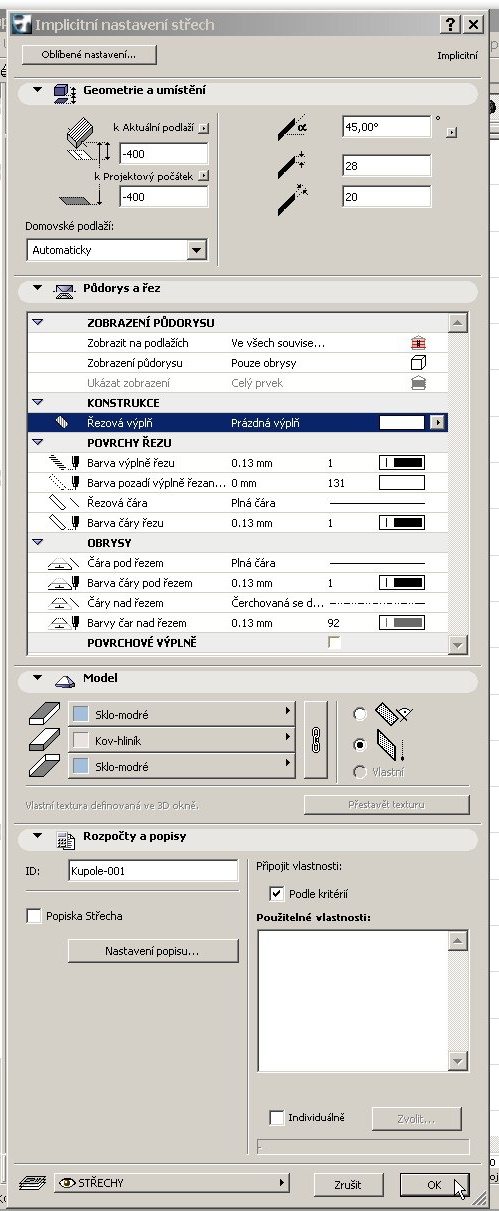The image size is (499, 1211).
Task: Click the Přestavět texturu button
Action: [x=386, y=805]
